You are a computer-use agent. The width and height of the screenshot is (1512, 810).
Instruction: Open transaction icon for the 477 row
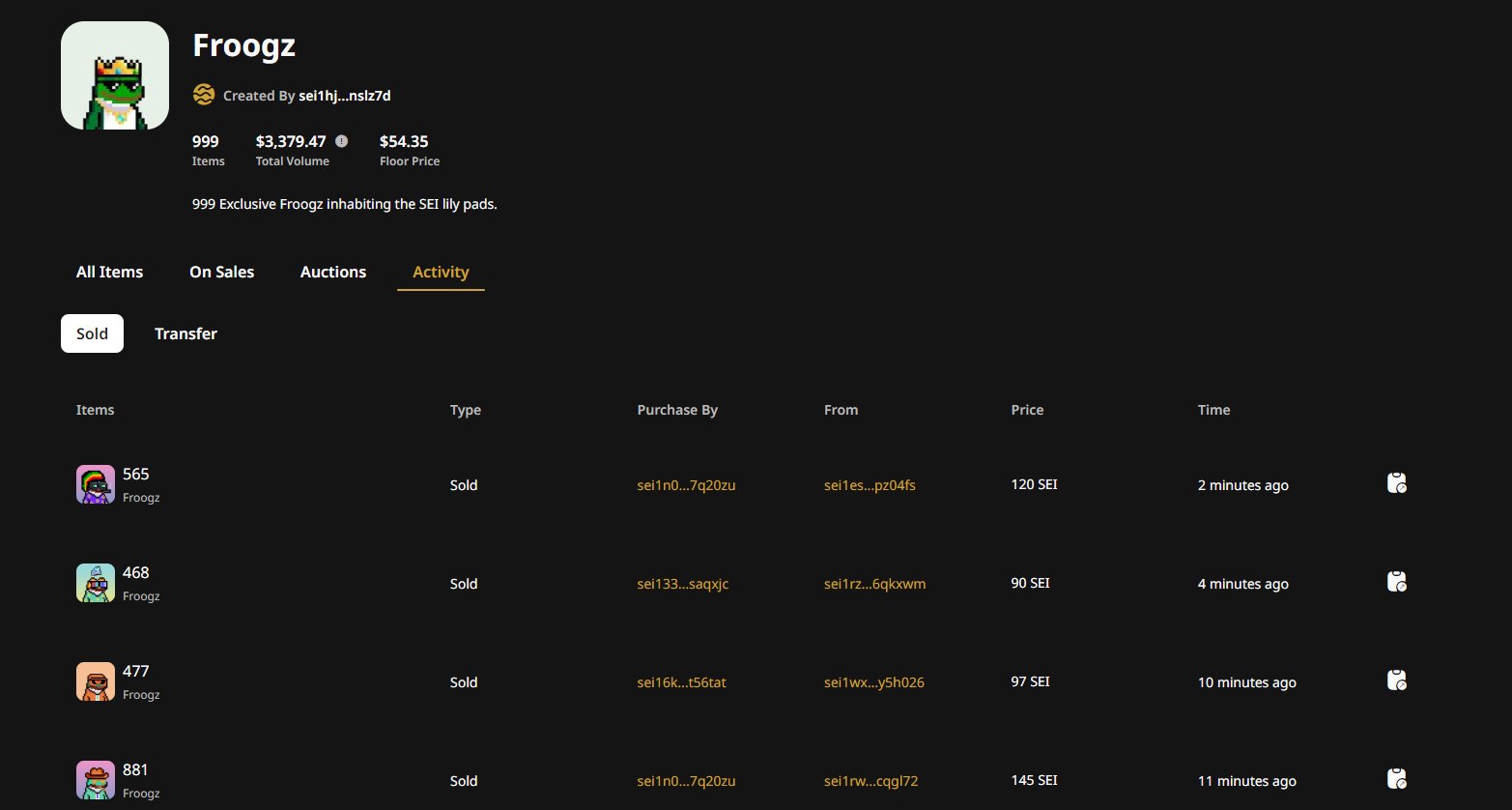point(1396,680)
